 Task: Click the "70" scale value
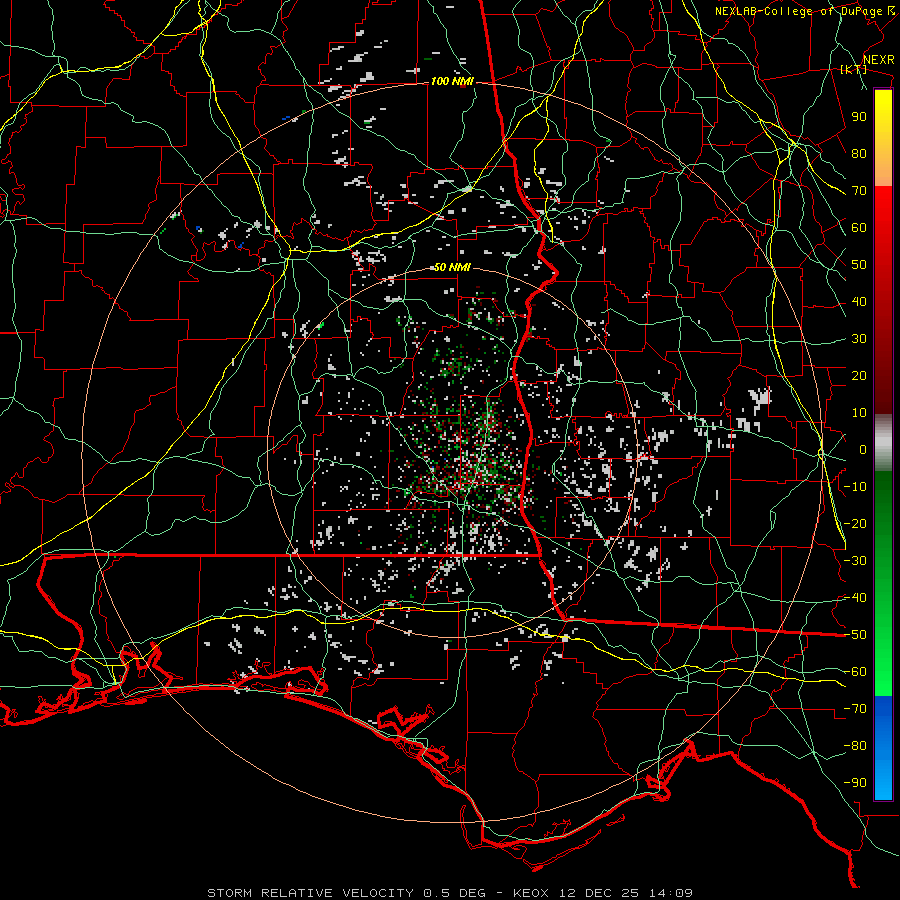pos(859,191)
